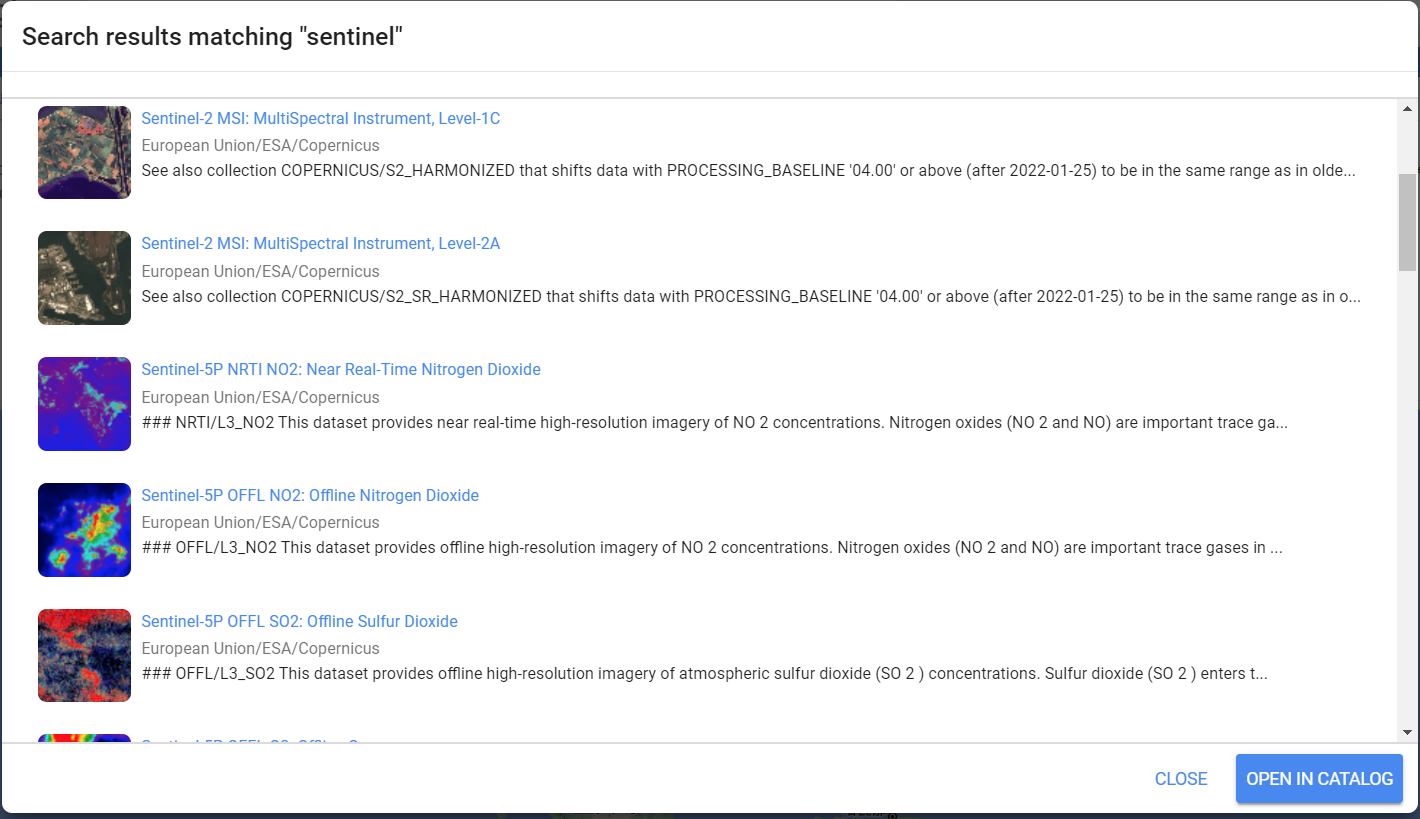Click the Level-1C COPERNICUS/S2_HARMONIZED description text
The image size is (1420, 819).
click(748, 171)
